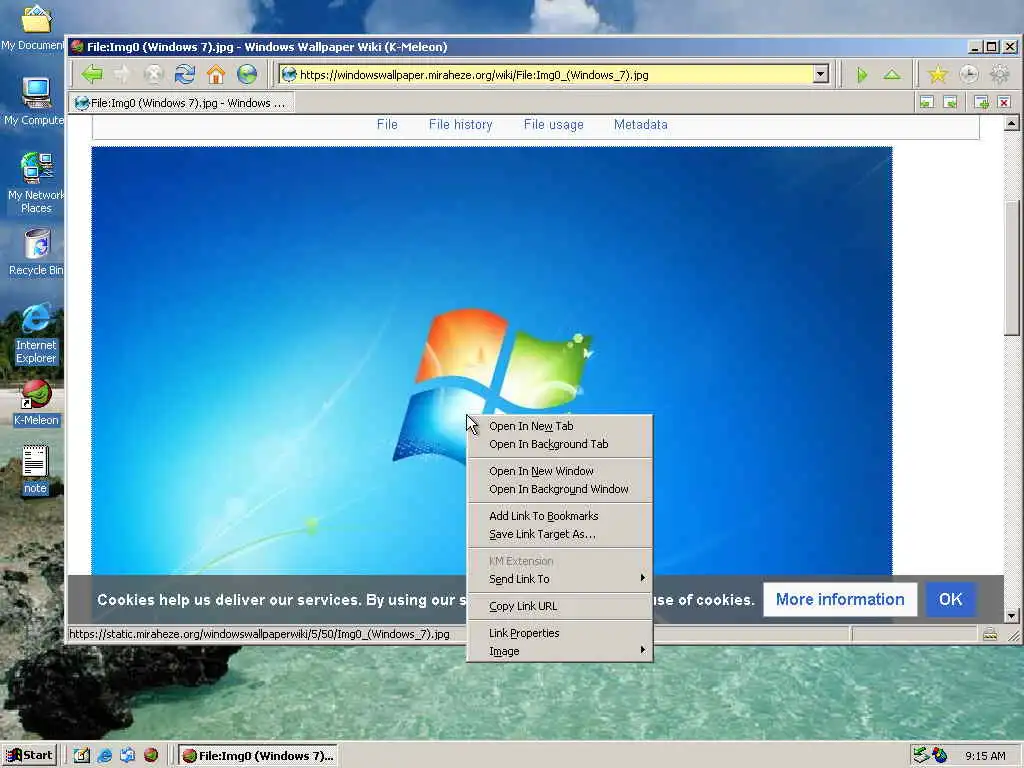Click the page scrollbar up arrow
Screen dimensions: 1024x768
click(x=1012, y=123)
